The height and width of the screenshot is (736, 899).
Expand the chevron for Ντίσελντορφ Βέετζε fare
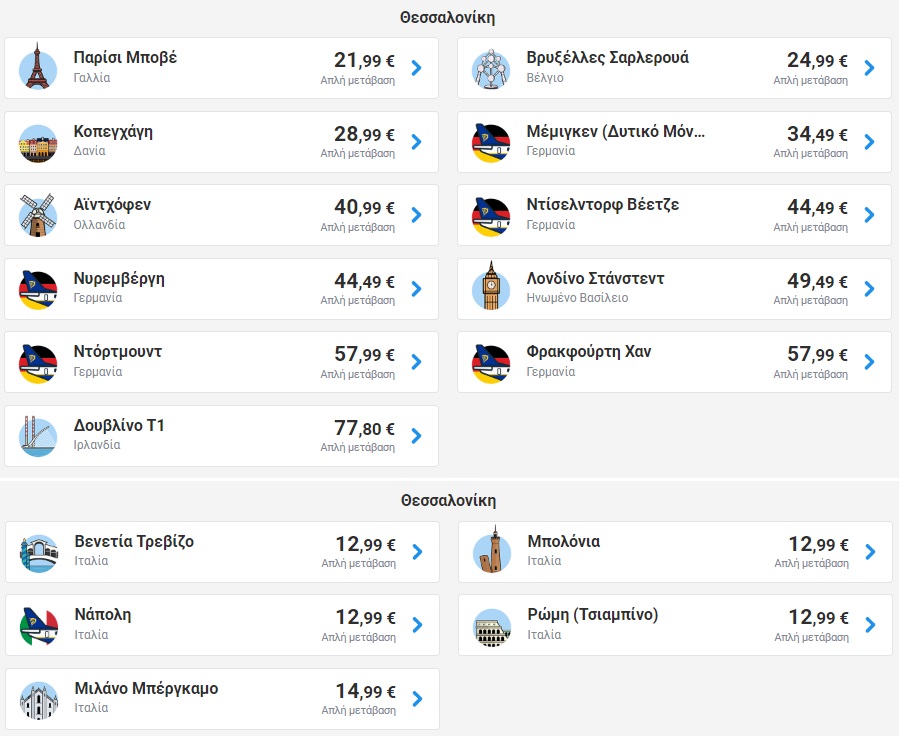[x=870, y=215]
